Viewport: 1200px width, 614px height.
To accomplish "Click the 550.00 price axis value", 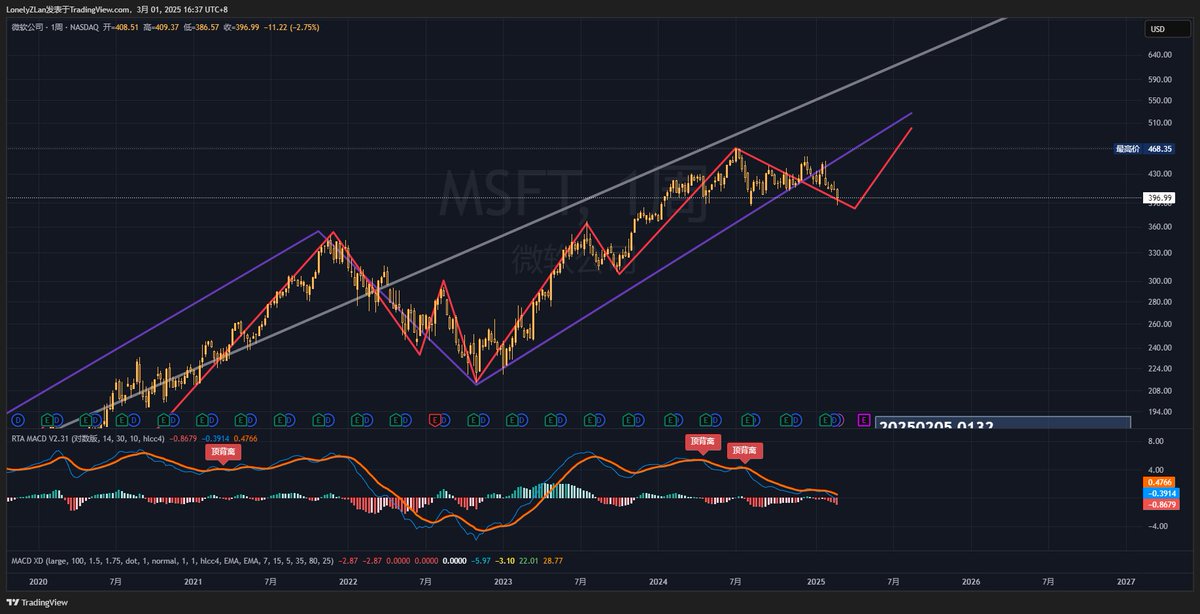I will point(1160,101).
